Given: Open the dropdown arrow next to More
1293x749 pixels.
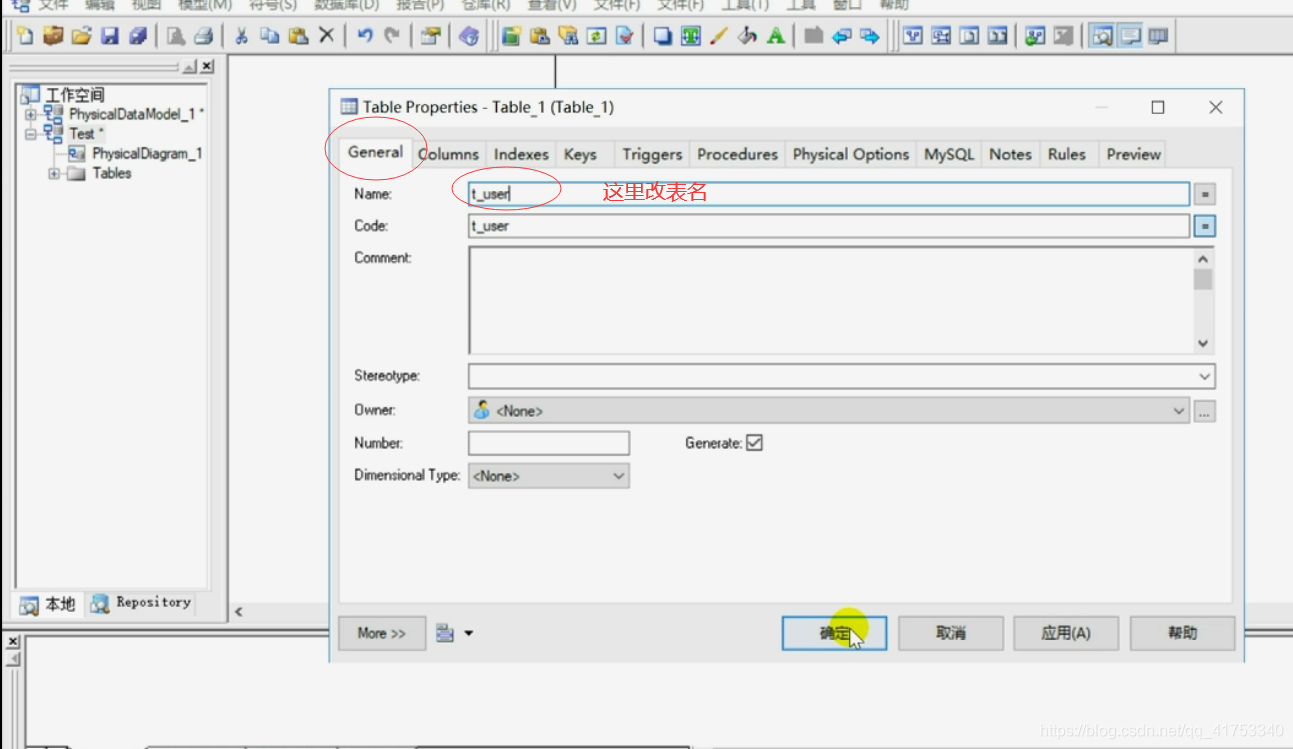Looking at the screenshot, I should click(x=468, y=633).
